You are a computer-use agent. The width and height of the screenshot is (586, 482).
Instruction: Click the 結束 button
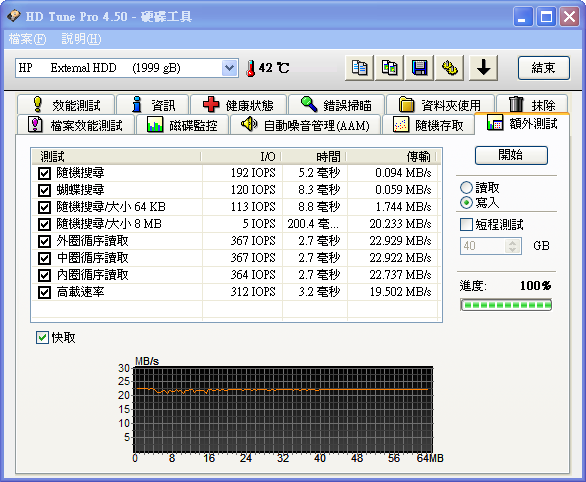543,68
